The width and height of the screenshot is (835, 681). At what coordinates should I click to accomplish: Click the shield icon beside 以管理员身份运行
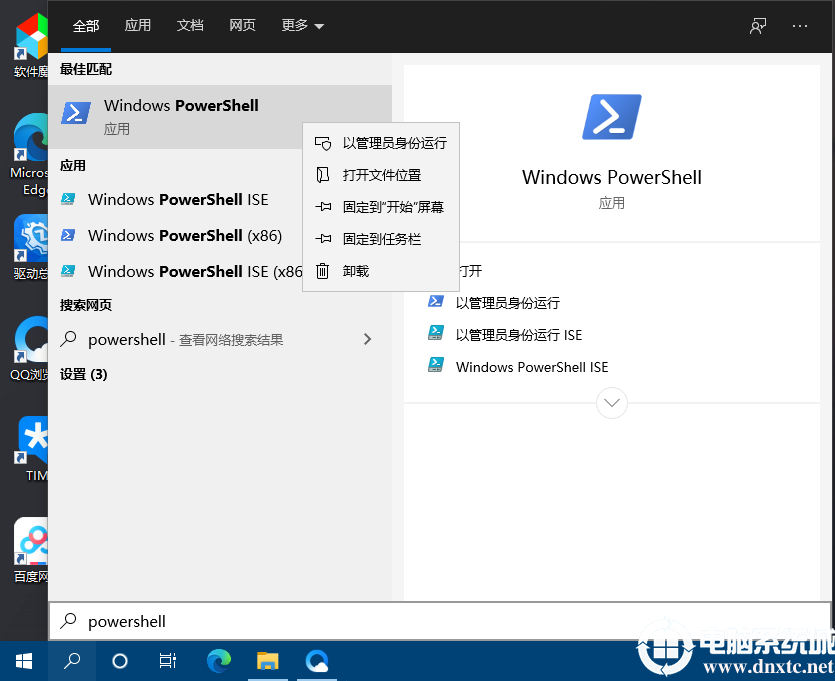(323, 143)
